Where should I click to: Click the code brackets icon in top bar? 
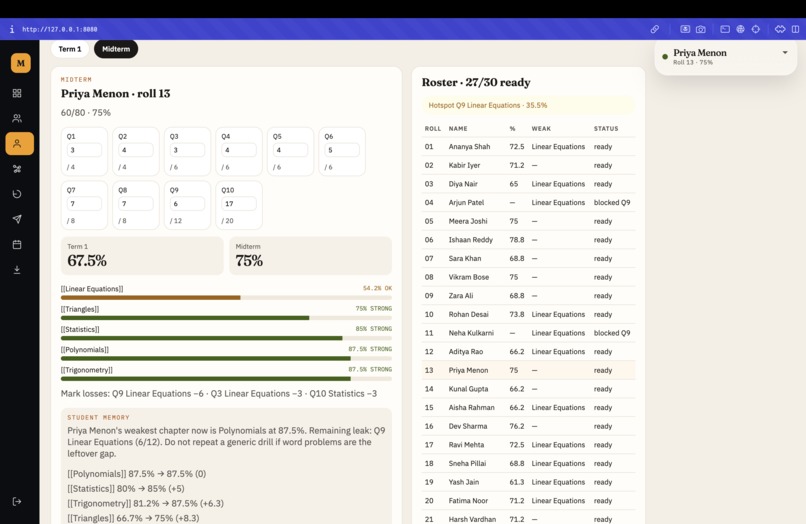(x=780, y=29)
